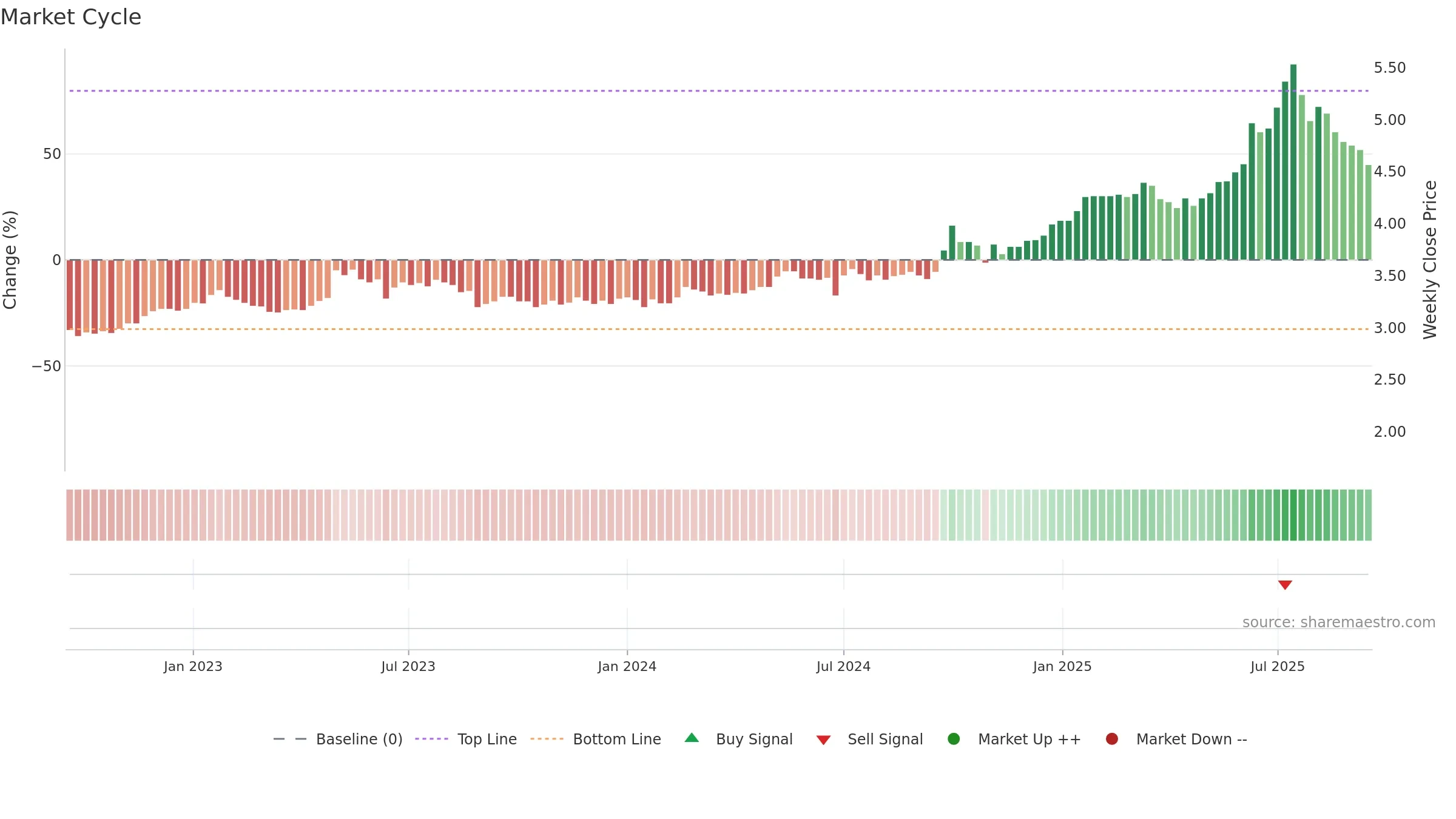Click the 3.50 price axis tick
The width and height of the screenshot is (1456, 819).
(1390, 276)
